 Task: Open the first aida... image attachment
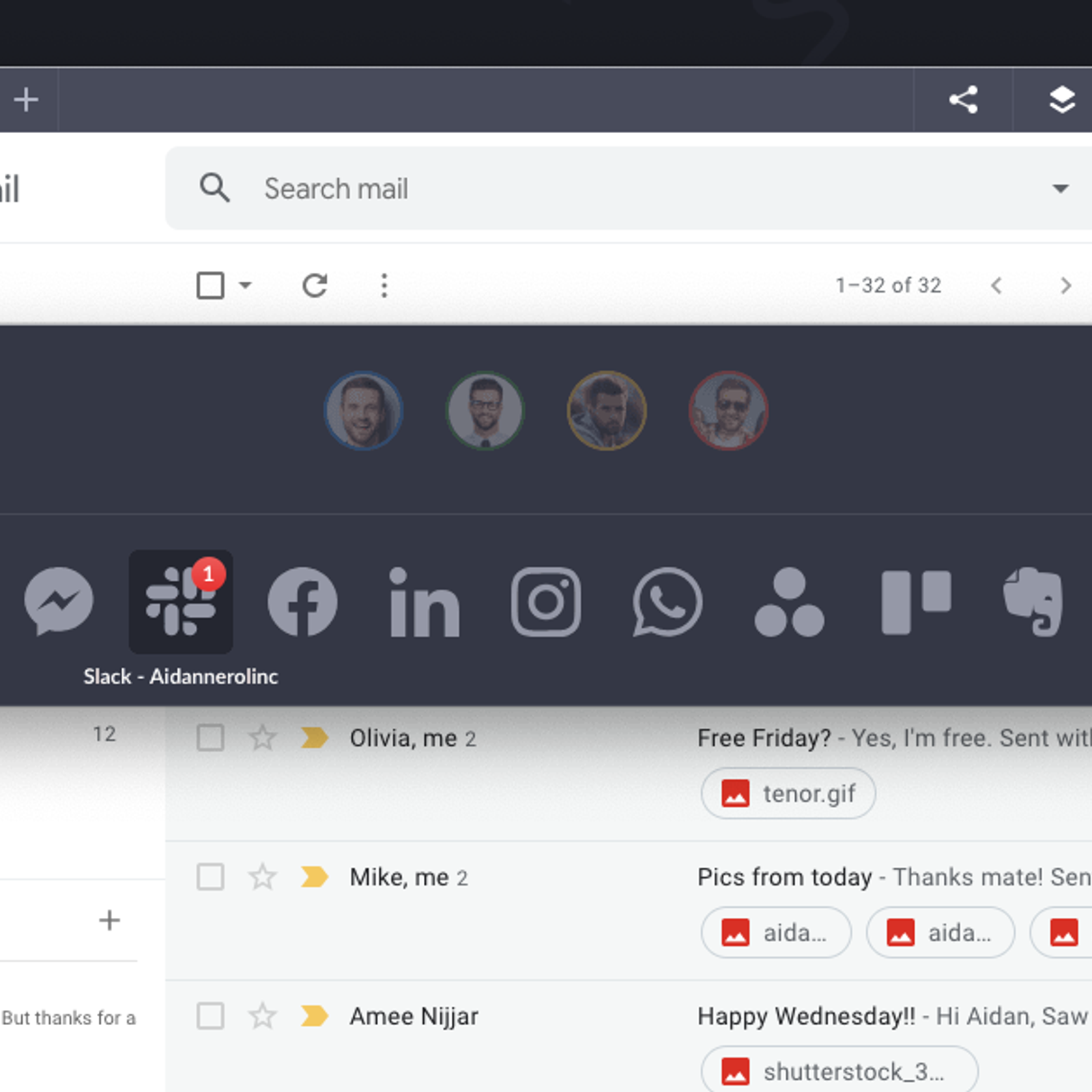pyautogui.click(x=776, y=932)
